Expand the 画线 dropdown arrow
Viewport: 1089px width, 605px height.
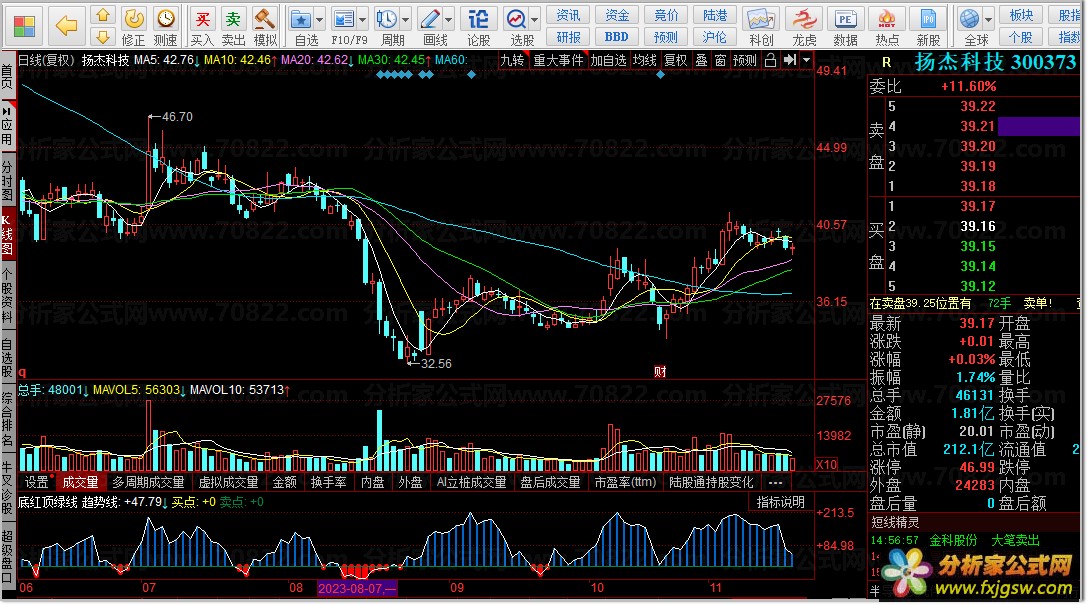coord(449,19)
